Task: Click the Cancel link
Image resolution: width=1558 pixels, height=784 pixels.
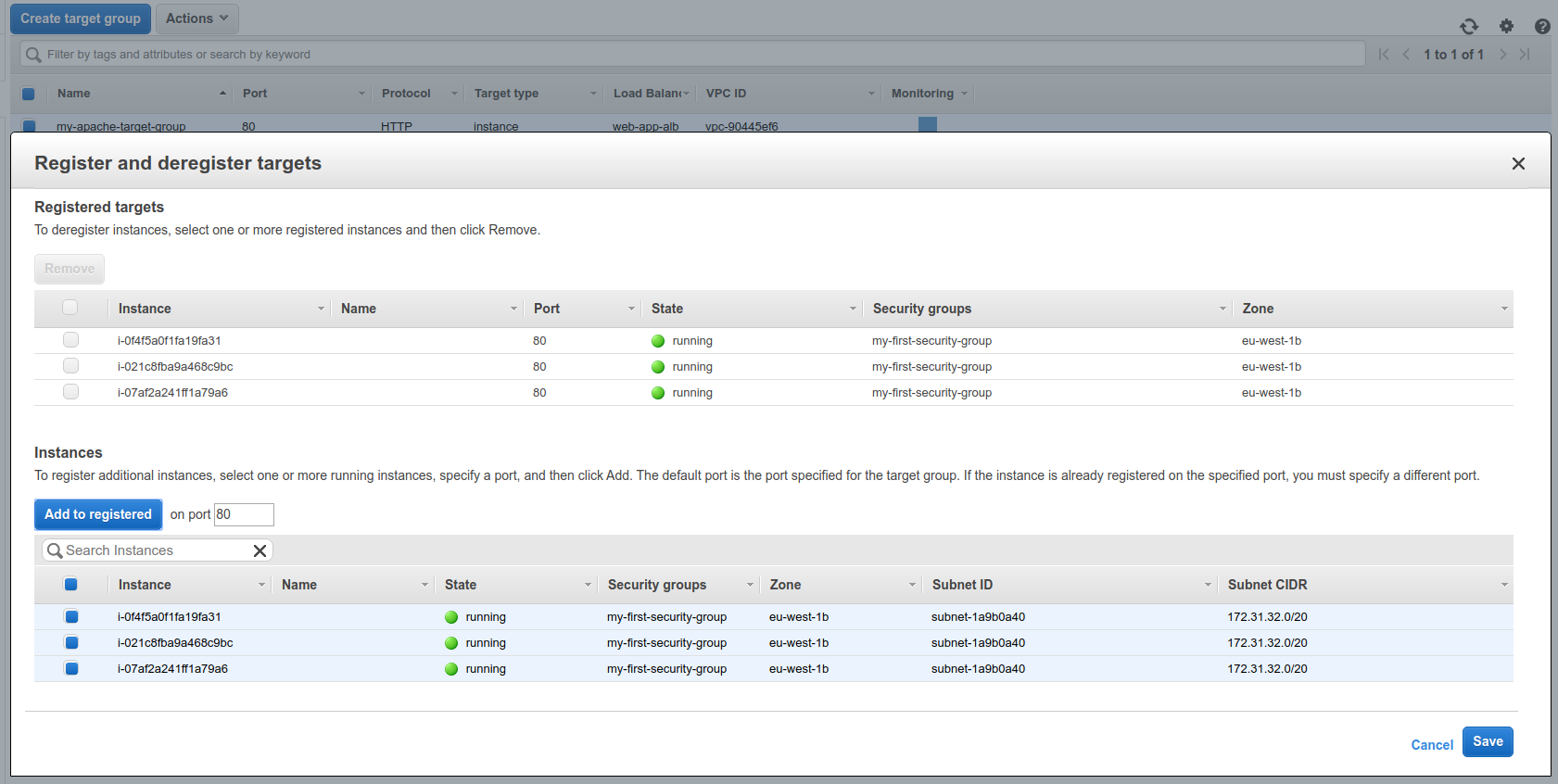Action: 1432,745
